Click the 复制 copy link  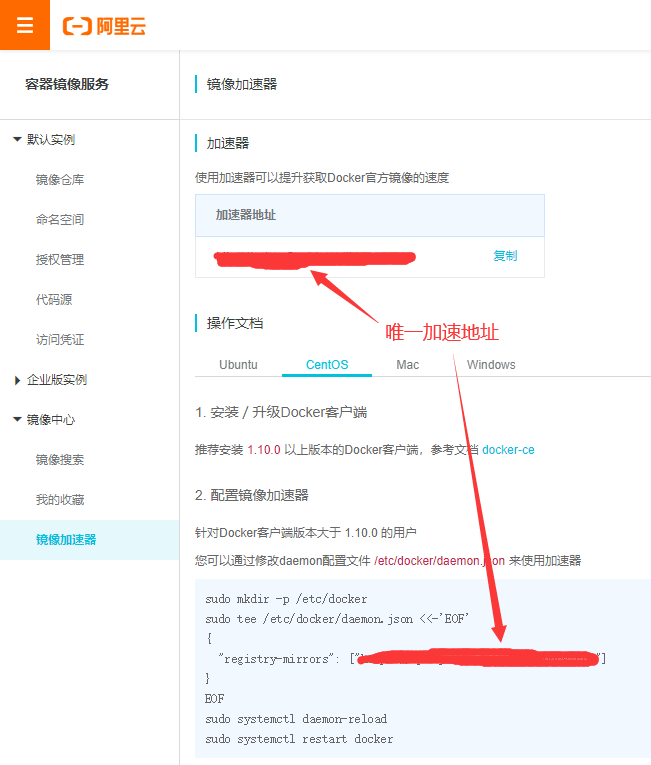coord(505,256)
